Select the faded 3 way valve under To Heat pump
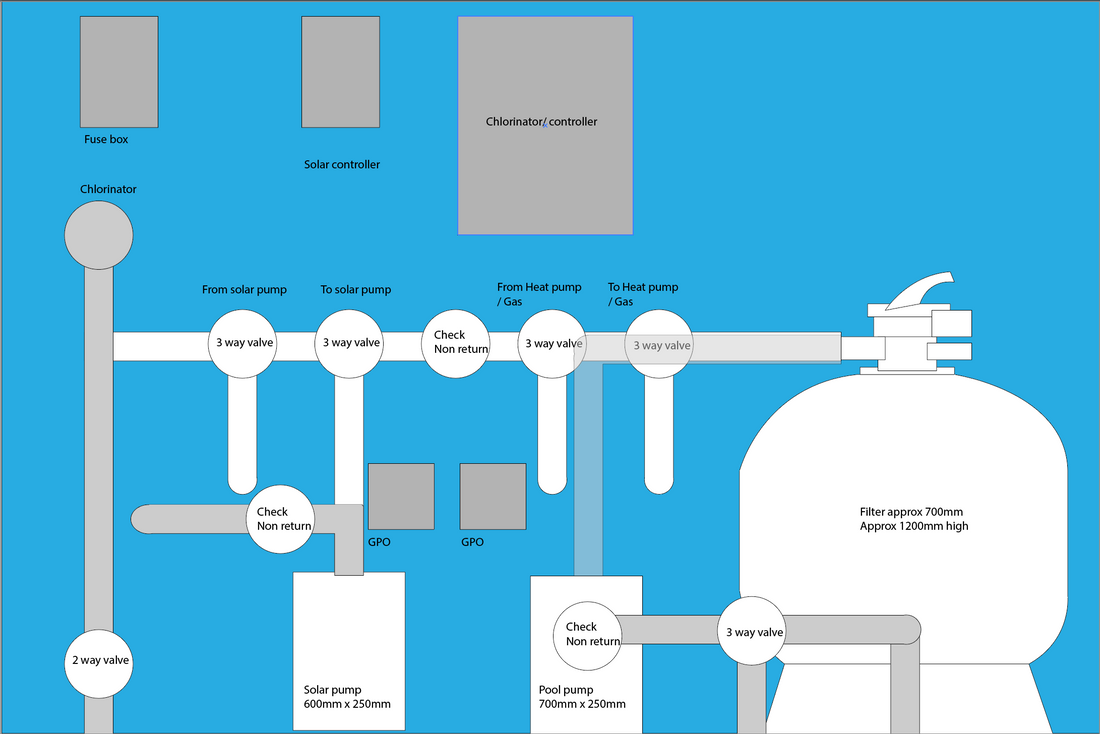This screenshot has width=1100, height=734. point(660,345)
